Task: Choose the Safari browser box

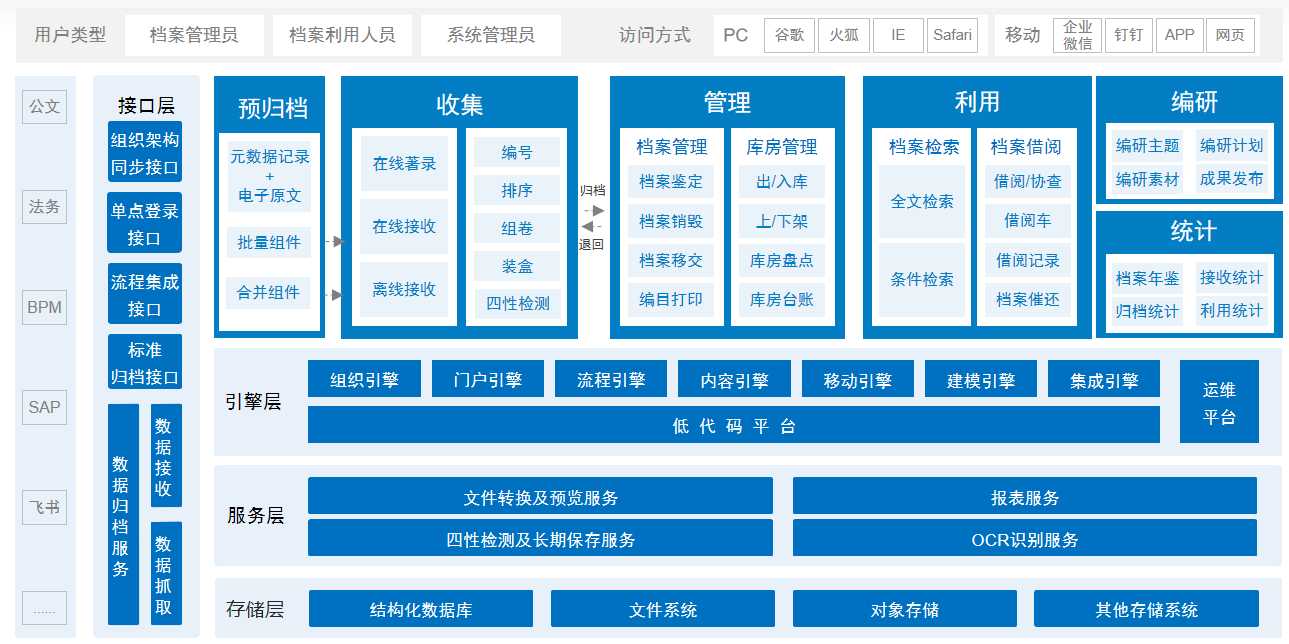Action: (952, 35)
